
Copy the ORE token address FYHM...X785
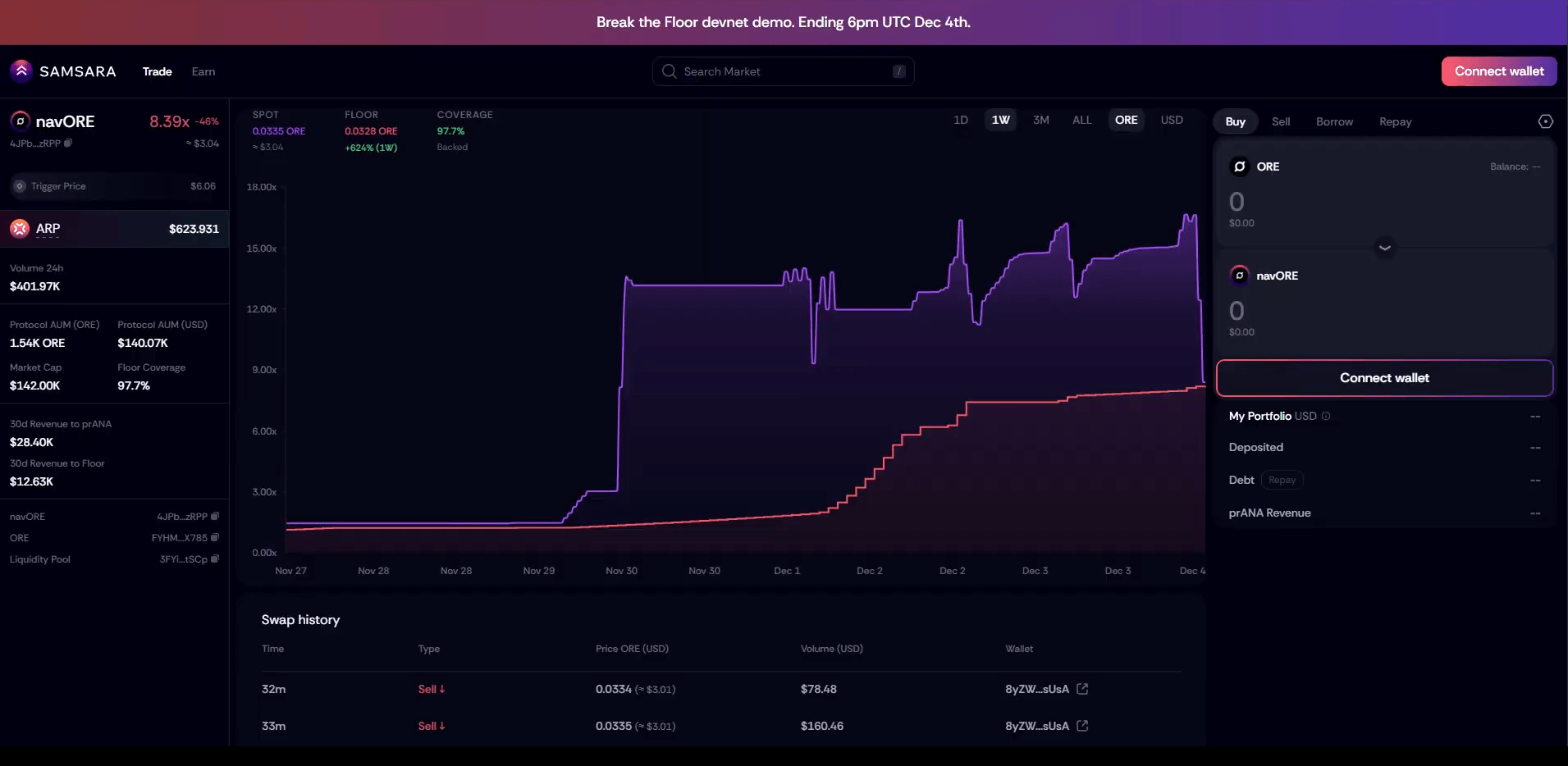point(215,538)
